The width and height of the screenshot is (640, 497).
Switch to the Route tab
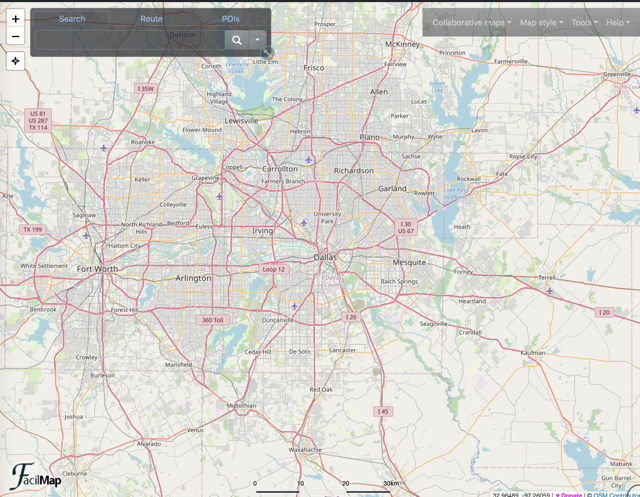(151, 19)
